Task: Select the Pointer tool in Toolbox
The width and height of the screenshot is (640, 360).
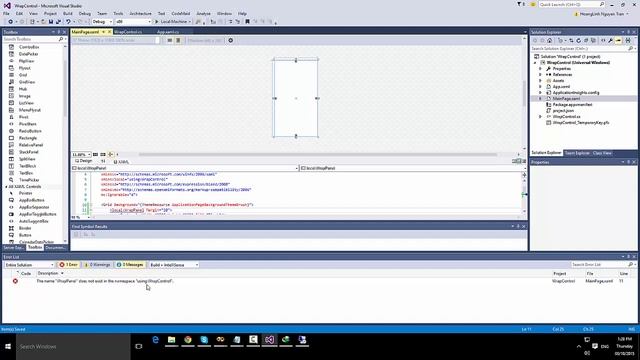Action: coord(25,193)
